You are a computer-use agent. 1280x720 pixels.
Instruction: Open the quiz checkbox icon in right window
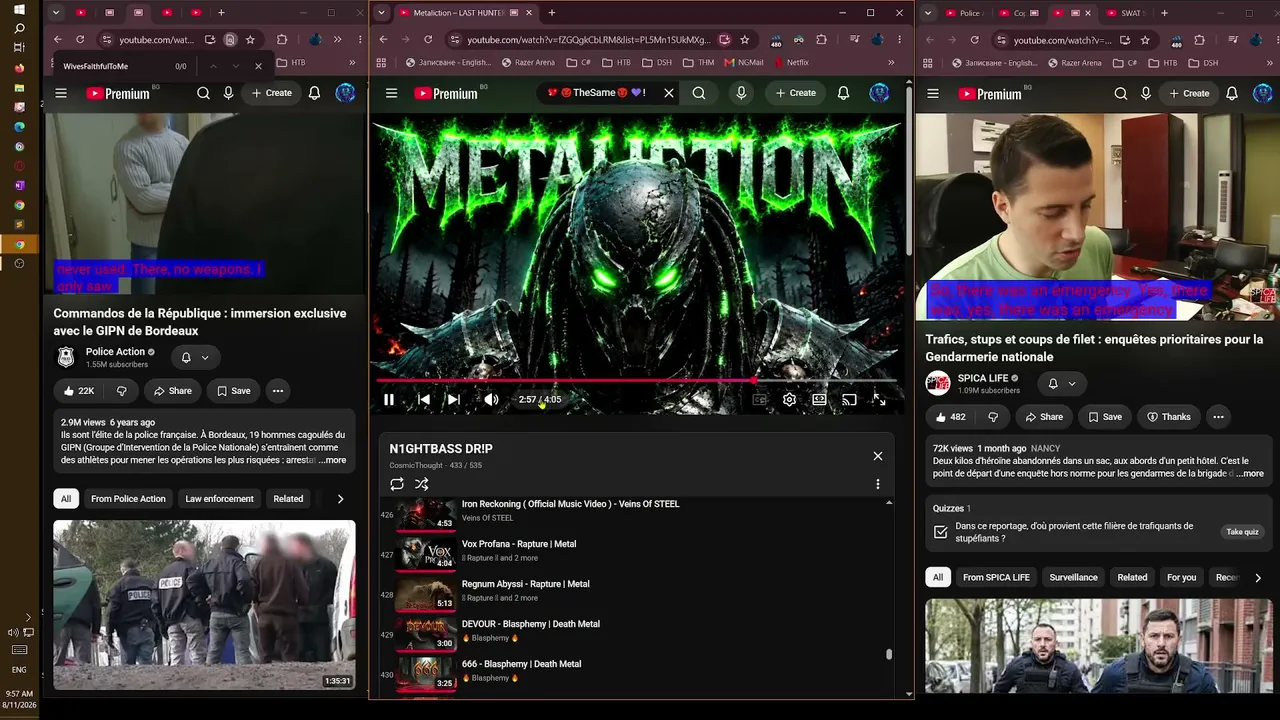tap(941, 532)
